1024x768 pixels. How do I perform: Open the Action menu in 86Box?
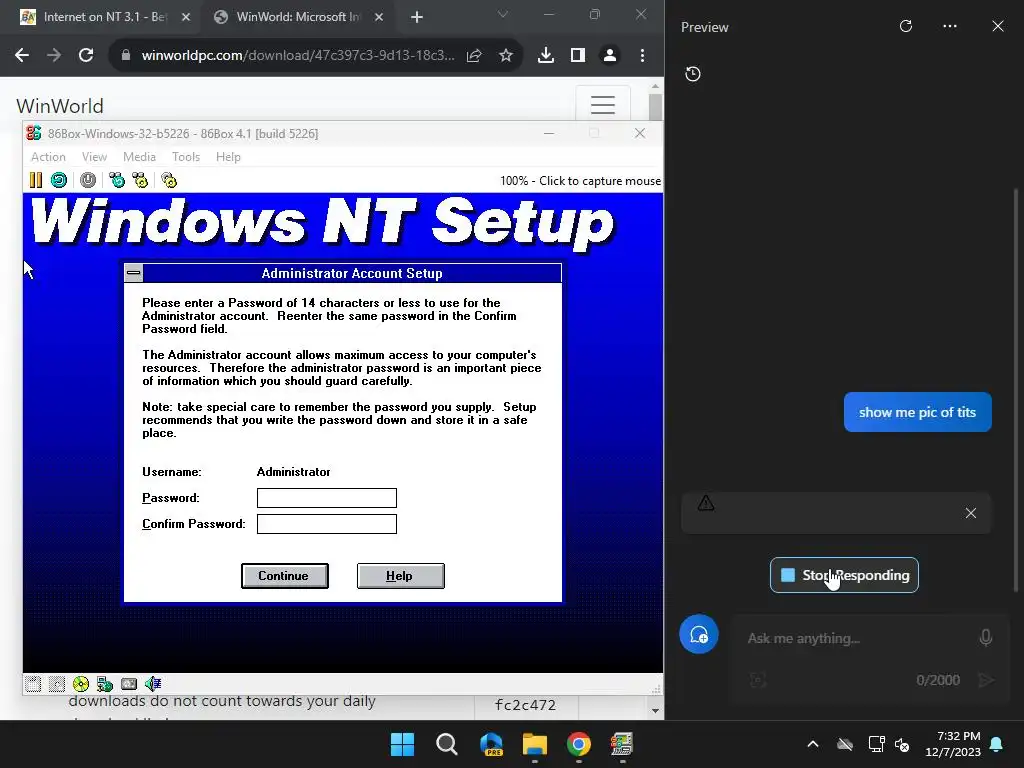point(48,157)
